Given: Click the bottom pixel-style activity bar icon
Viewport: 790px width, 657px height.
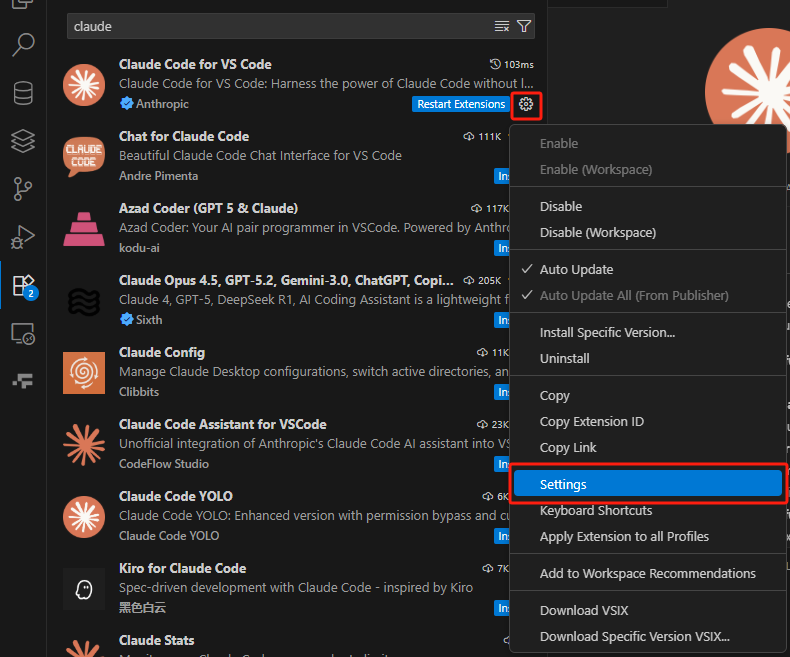Looking at the screenshot, I should tap(23, 381).
